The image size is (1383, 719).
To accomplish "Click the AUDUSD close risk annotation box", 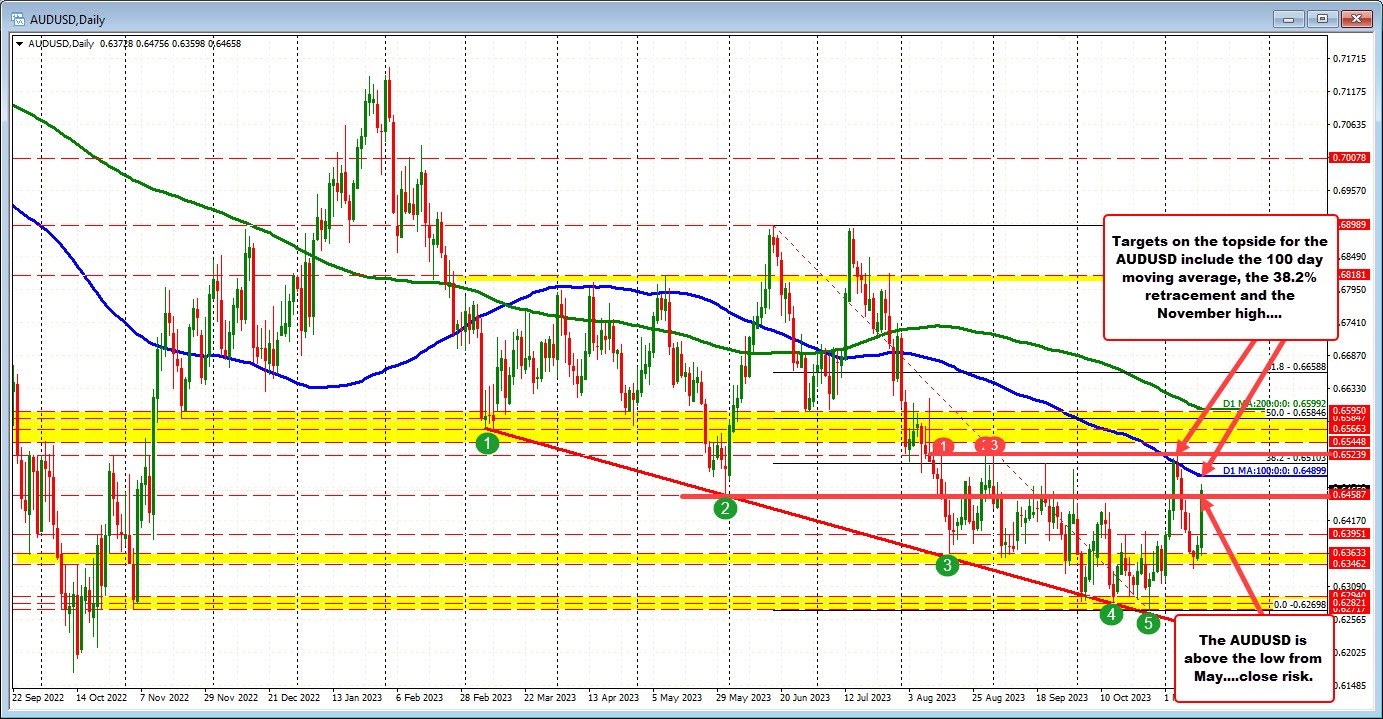I will pos(1255,659).
